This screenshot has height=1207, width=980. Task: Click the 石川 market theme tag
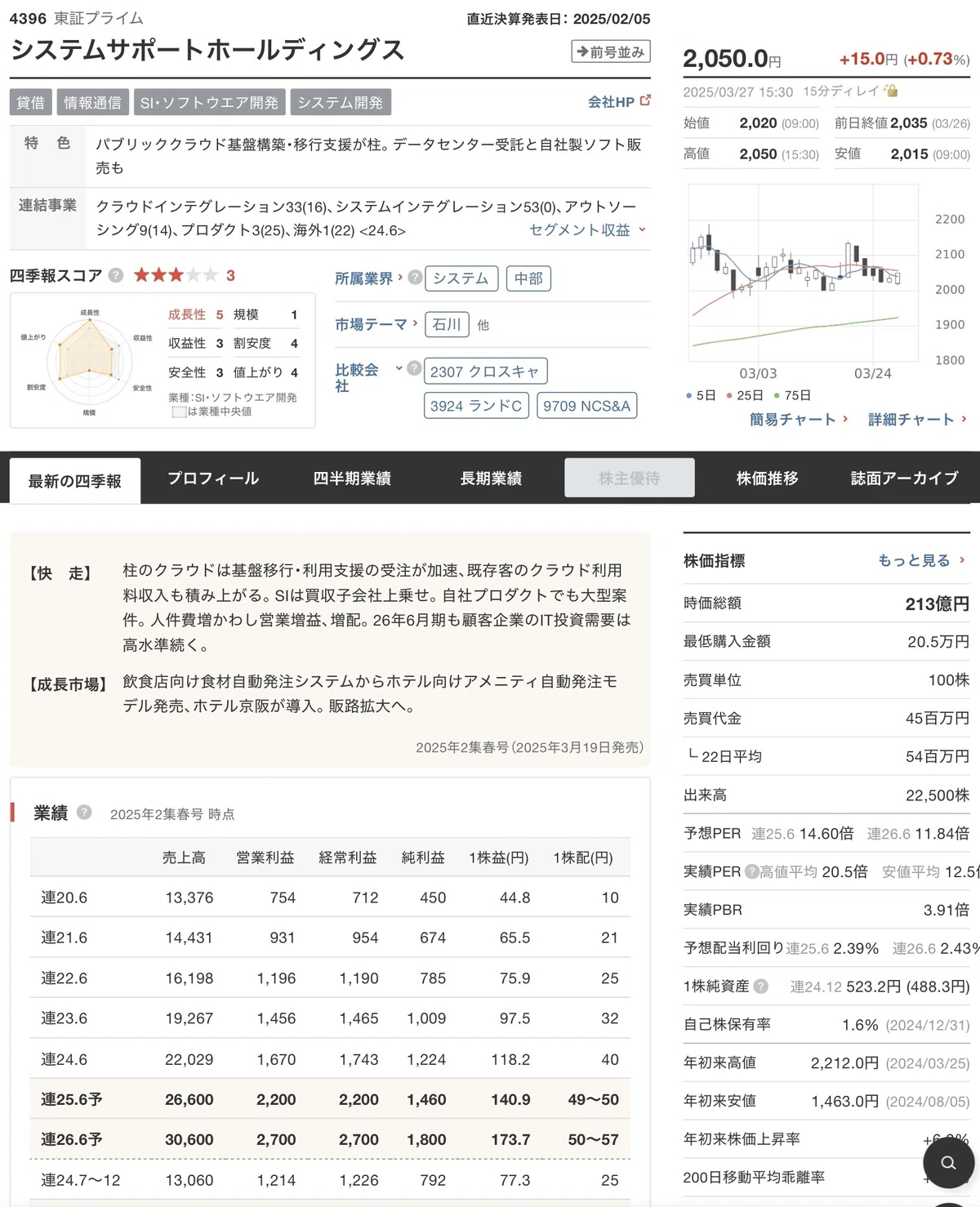coord(447,324)
